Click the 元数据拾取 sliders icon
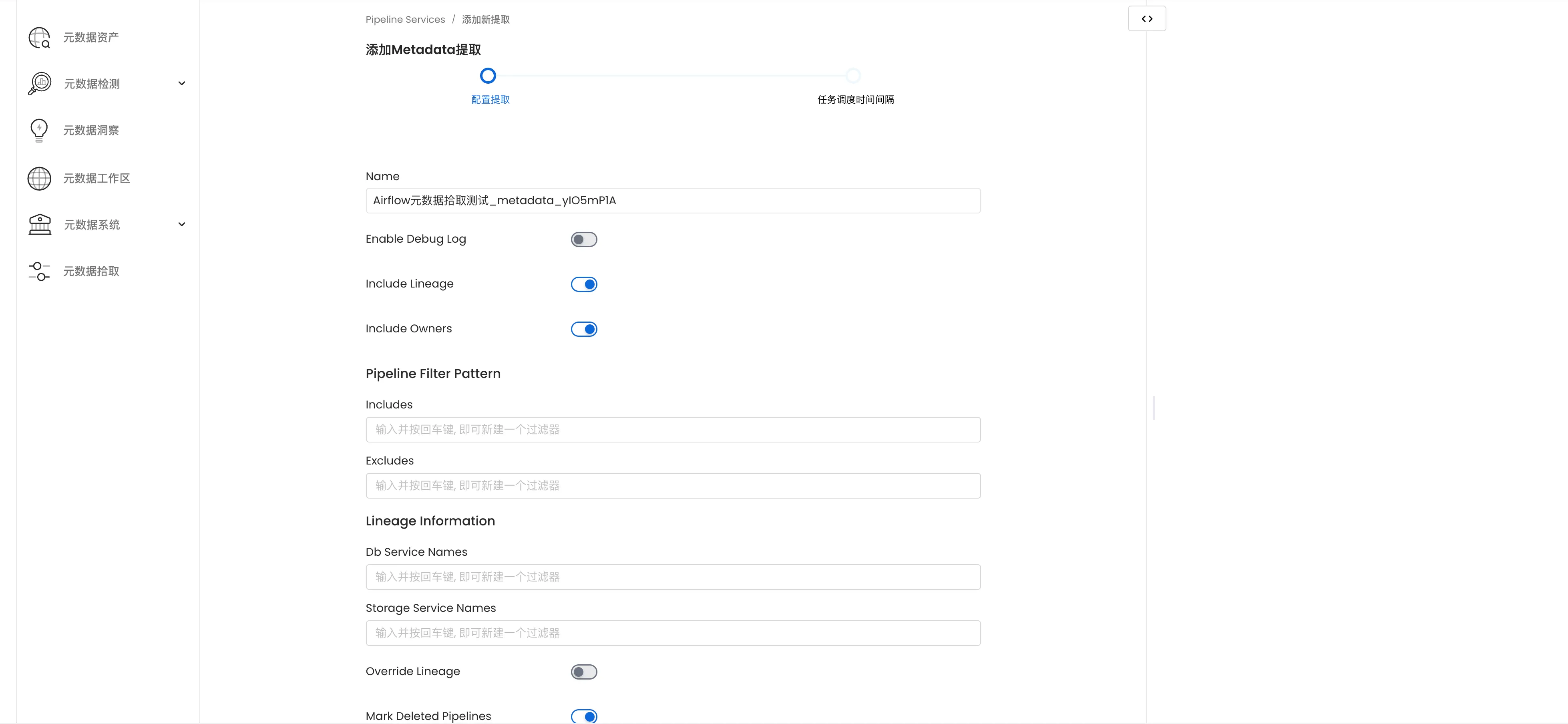1568x724 pixels. [x=40, y=271]
